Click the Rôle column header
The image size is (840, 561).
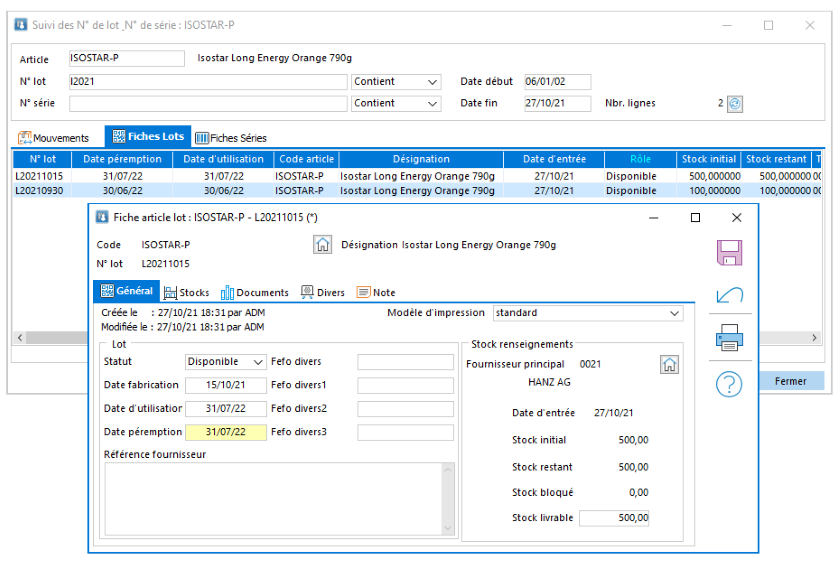pos(641,159)
